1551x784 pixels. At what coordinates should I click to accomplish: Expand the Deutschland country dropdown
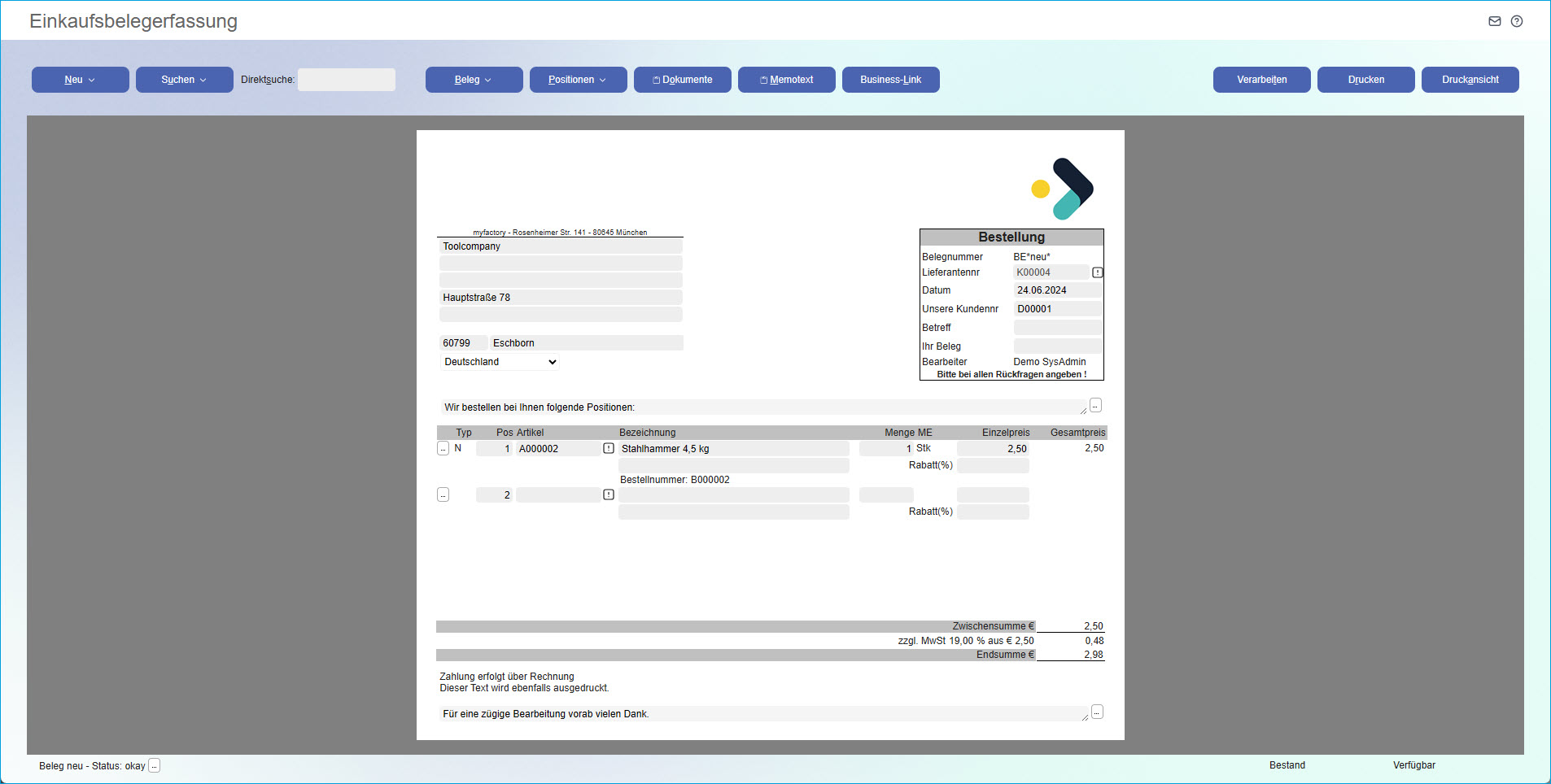pos(500,362)
